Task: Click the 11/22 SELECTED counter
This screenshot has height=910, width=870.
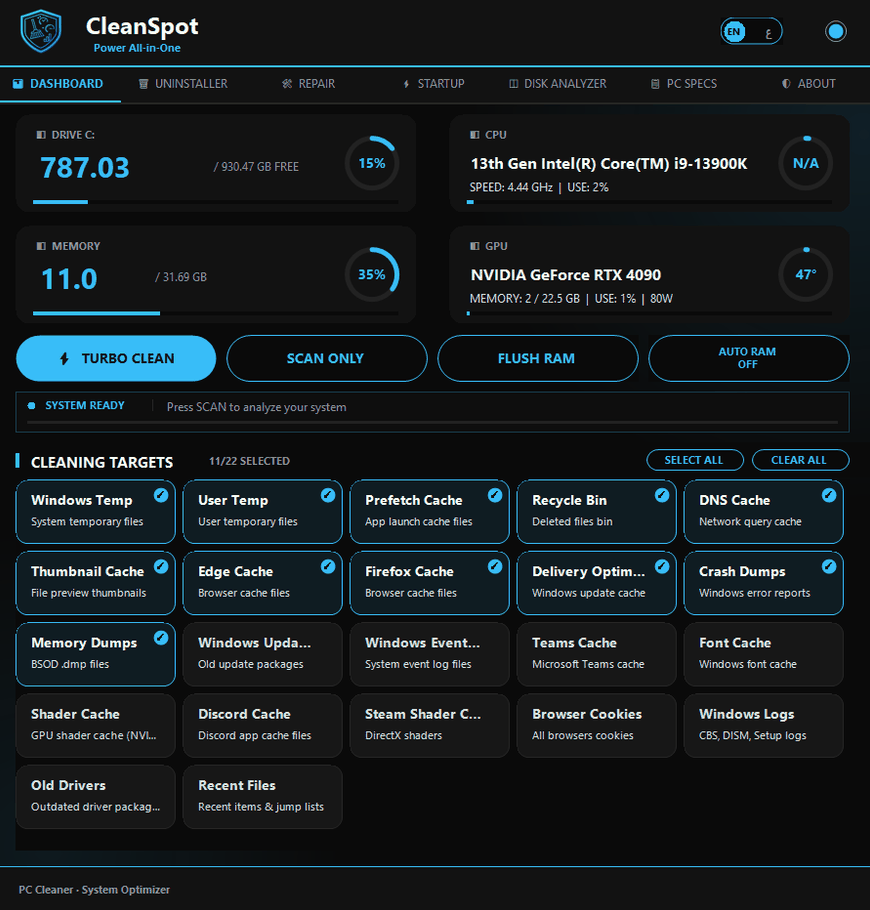Action: click(x=249, y=461)
